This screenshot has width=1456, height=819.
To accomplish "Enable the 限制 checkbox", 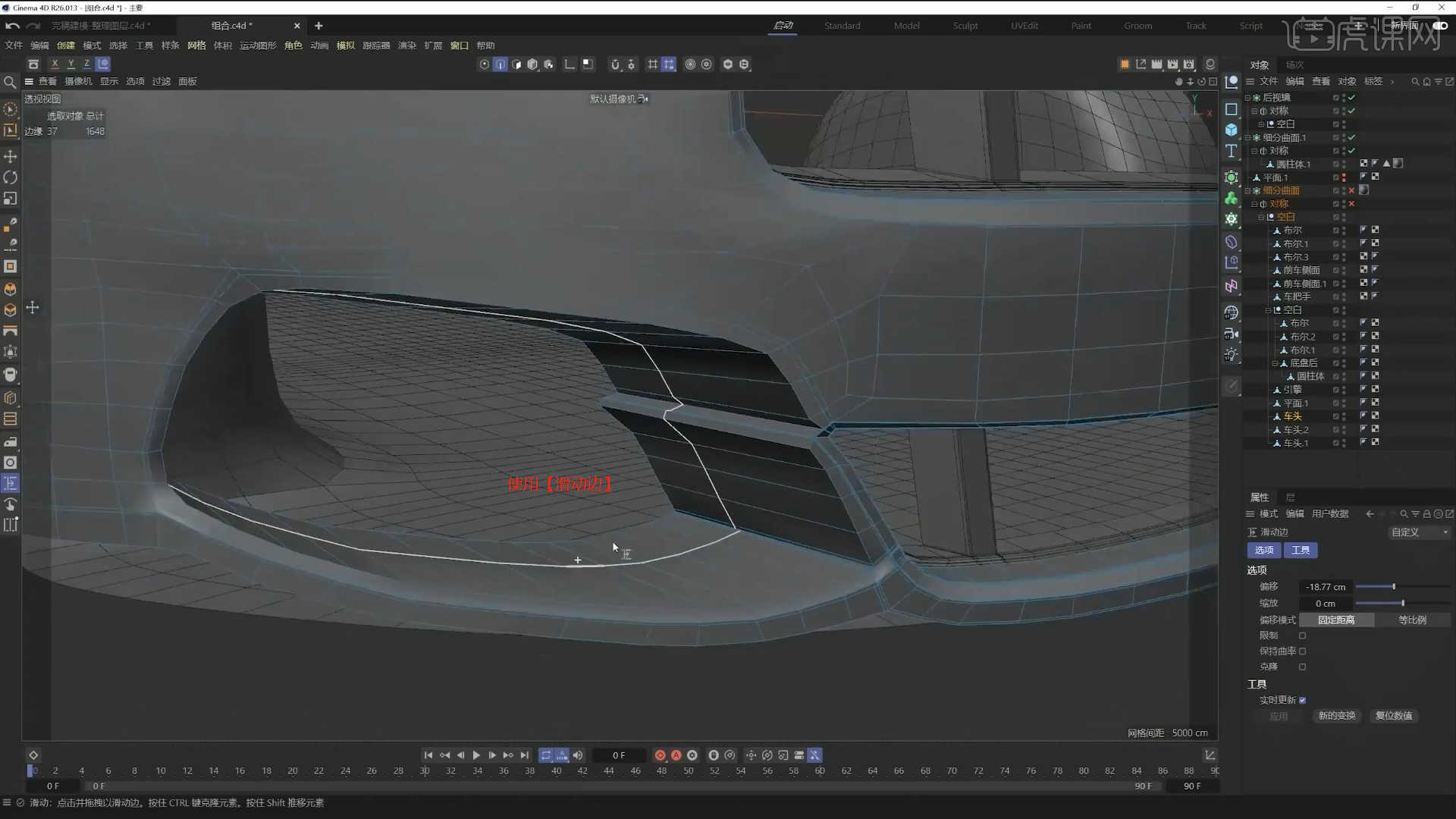I will [x=1303, y=635].
